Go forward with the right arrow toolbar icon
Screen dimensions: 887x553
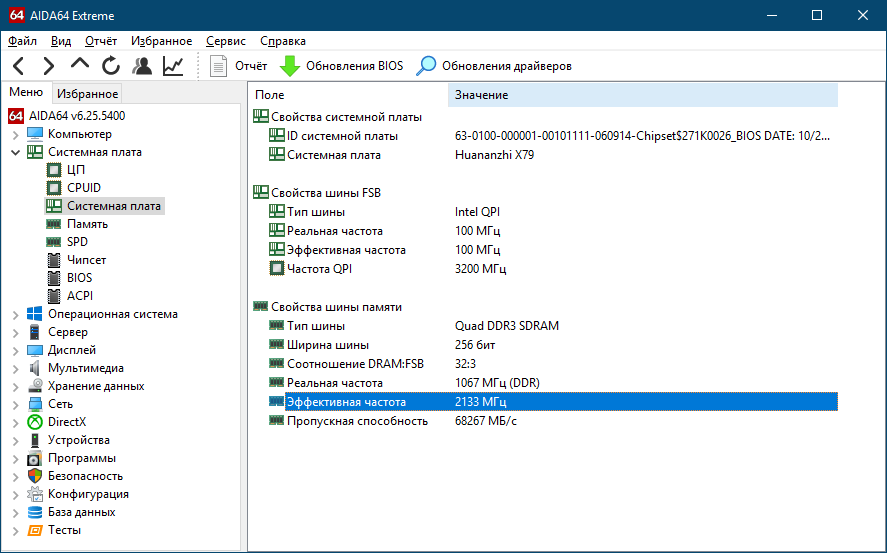(49, 66)
